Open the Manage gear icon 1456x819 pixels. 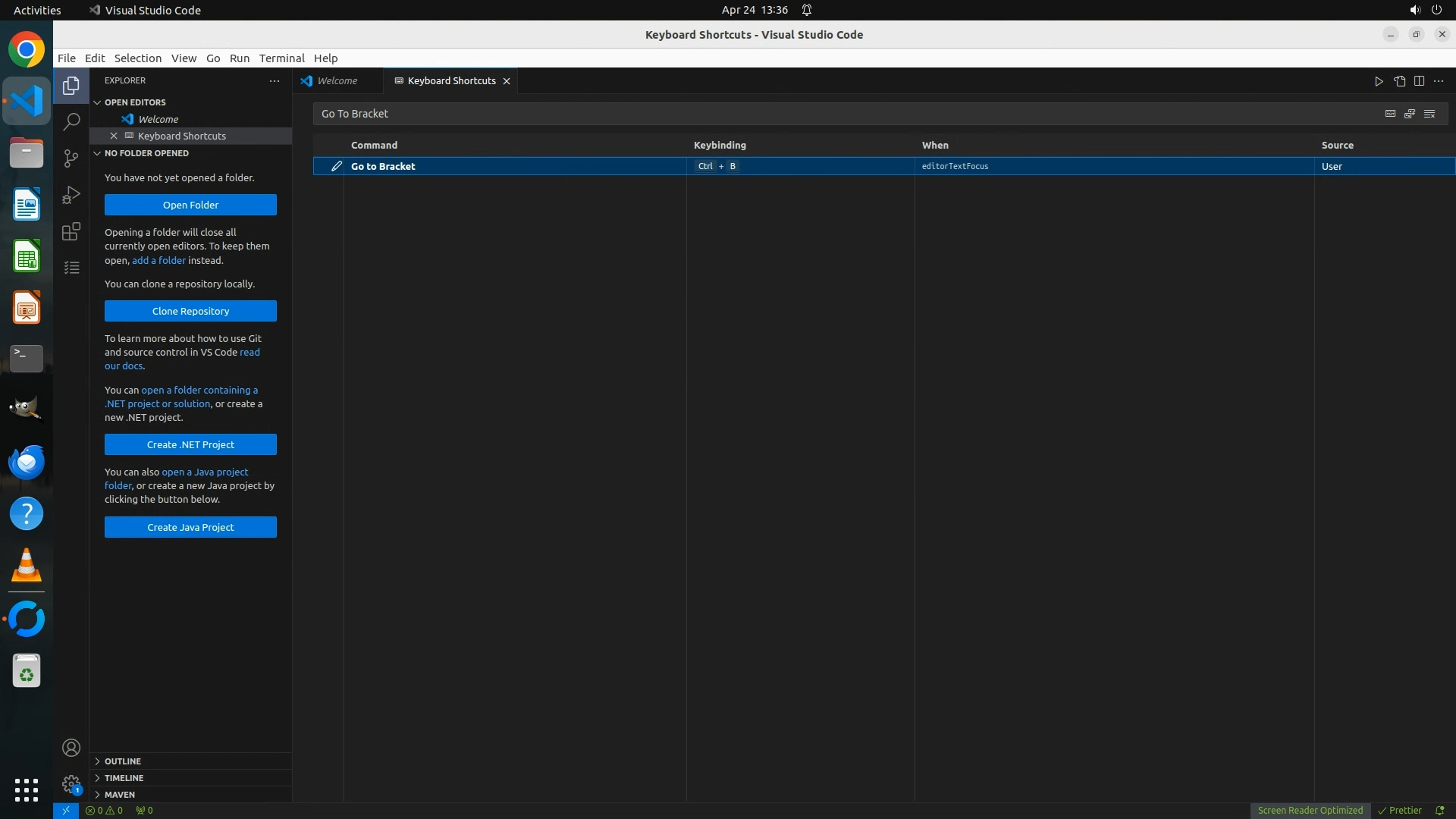pyautogui.click(x=71, y=784)
